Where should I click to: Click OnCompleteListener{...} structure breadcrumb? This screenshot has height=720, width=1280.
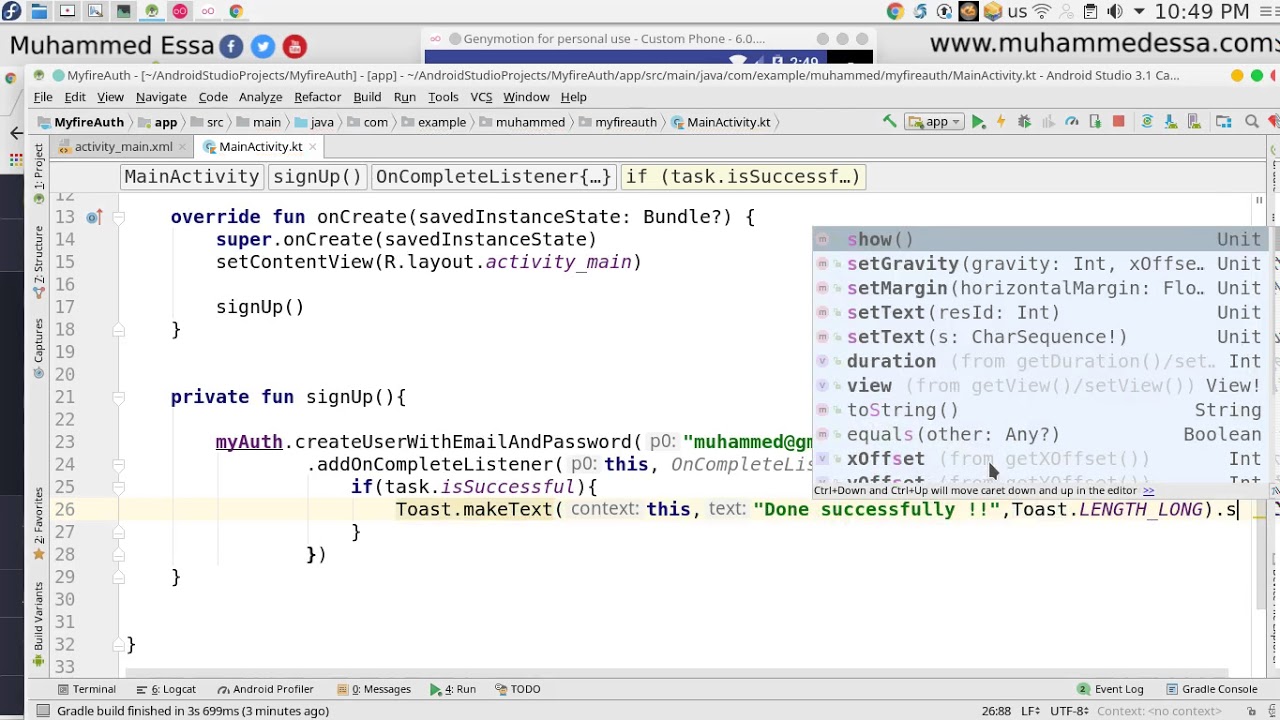[493, 177]
